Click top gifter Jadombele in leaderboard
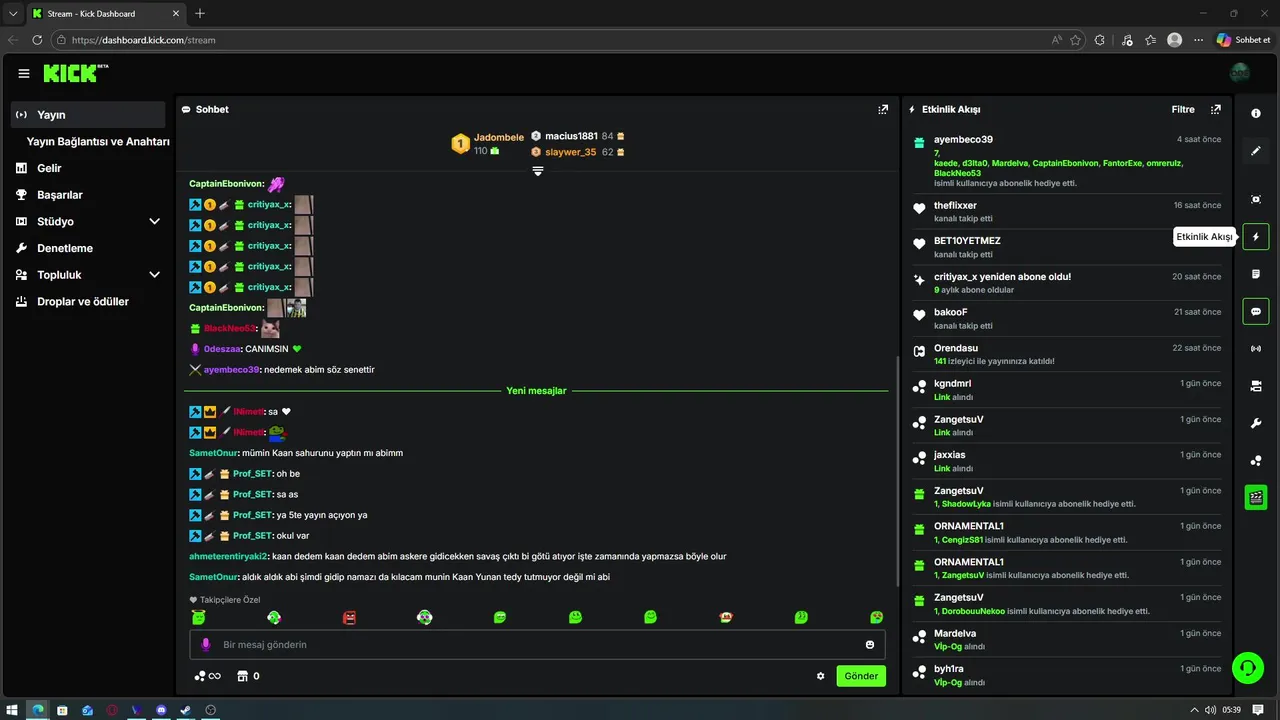This screenshot has height=720, width=1280. pos(499,137)
